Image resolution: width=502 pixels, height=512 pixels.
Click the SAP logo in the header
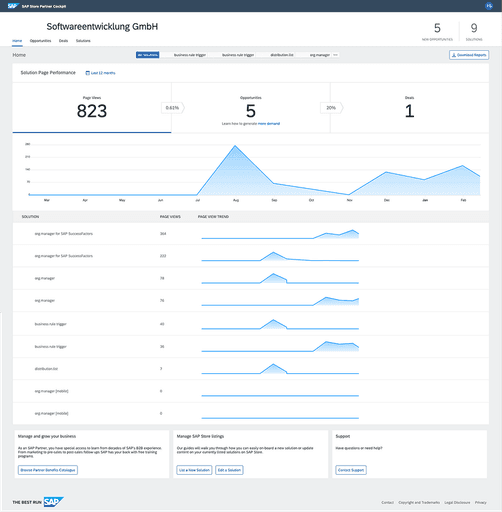click(x=12, y=6)
